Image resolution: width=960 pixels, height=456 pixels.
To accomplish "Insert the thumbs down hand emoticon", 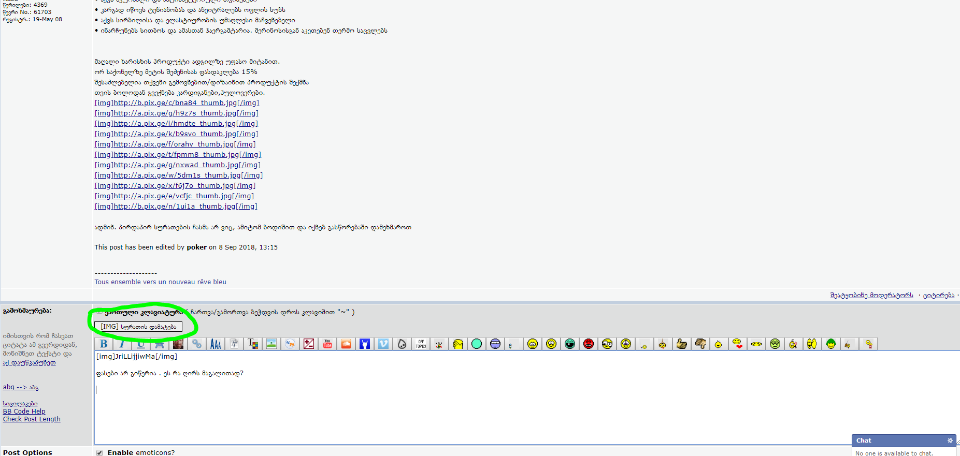I will 700,344.
